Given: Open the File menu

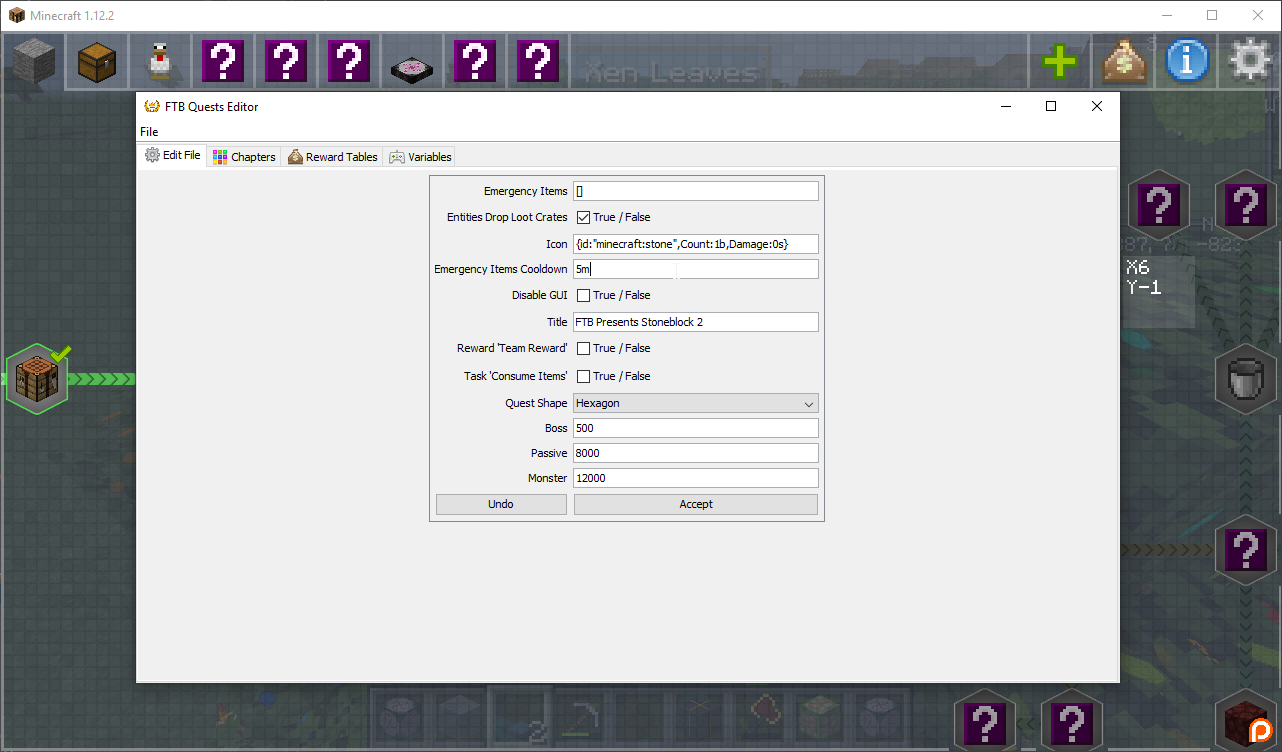Looking at the screenshot, I should coord(149,132).
